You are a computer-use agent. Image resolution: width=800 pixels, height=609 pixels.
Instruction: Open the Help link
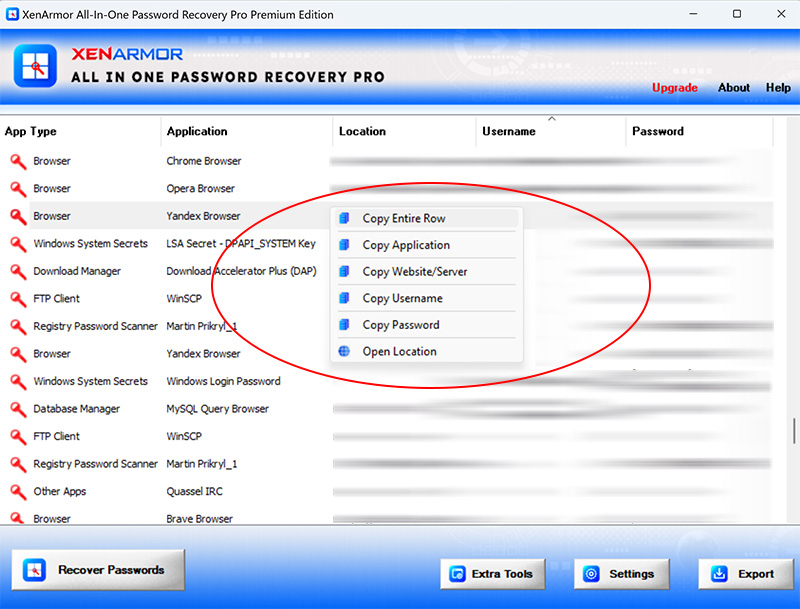[778, 88]
